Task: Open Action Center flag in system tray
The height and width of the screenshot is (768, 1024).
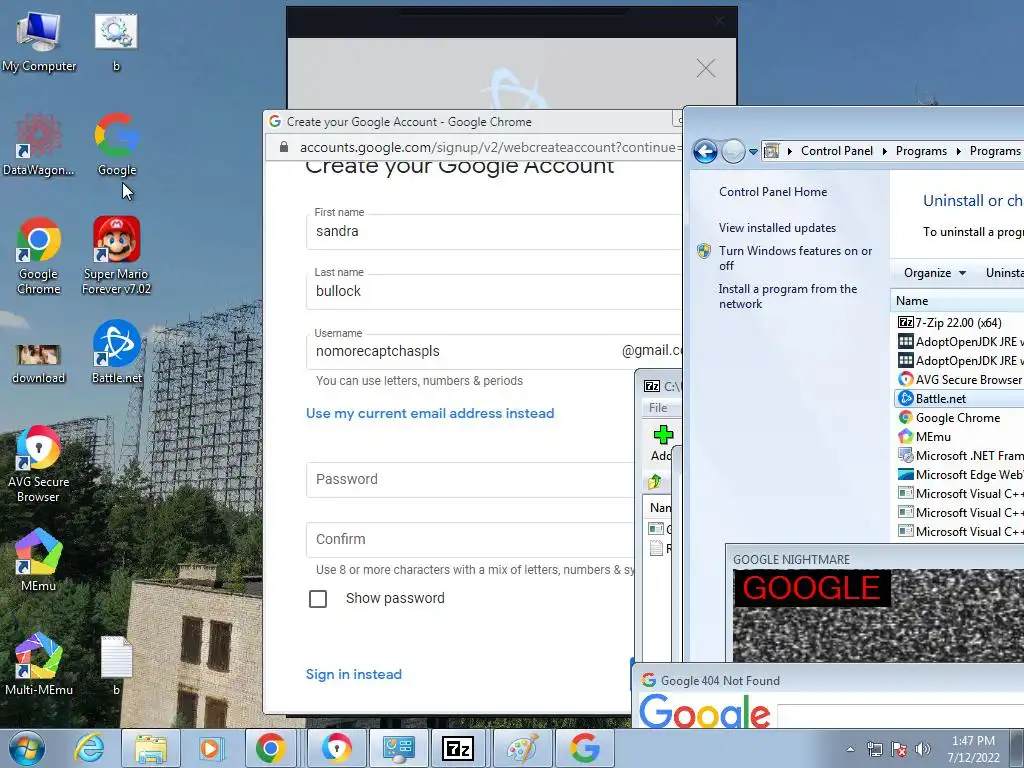Action: point(899,750)
